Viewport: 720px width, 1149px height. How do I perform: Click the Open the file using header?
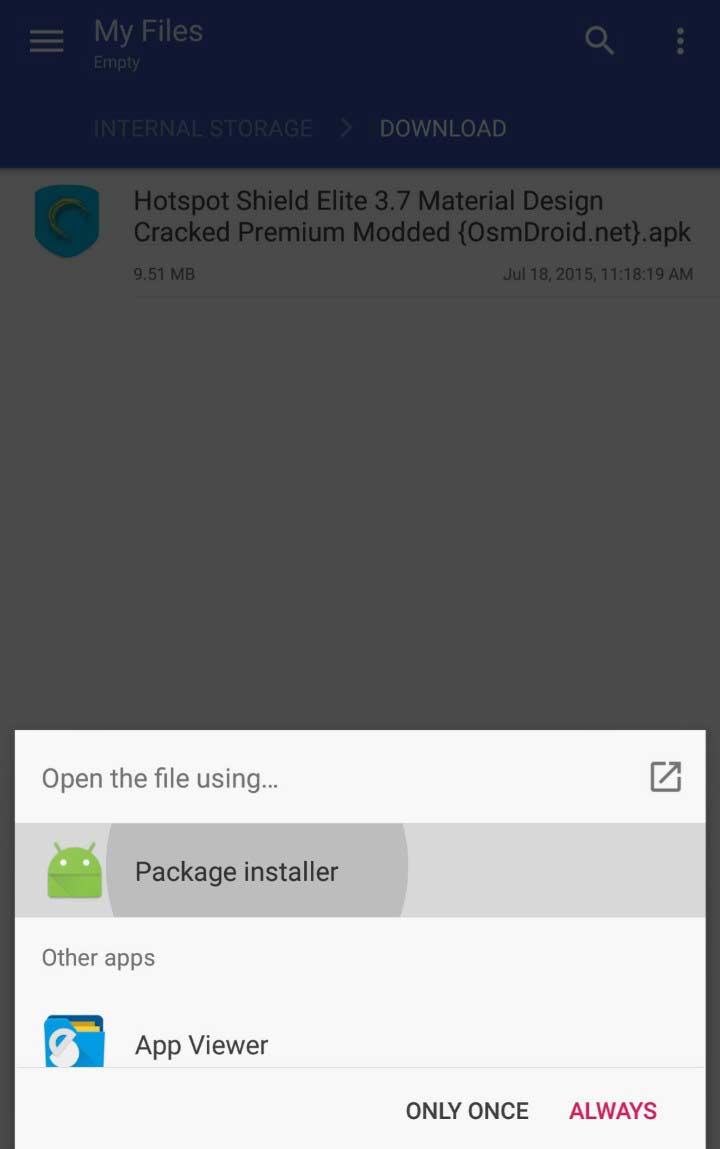[160, 778]
